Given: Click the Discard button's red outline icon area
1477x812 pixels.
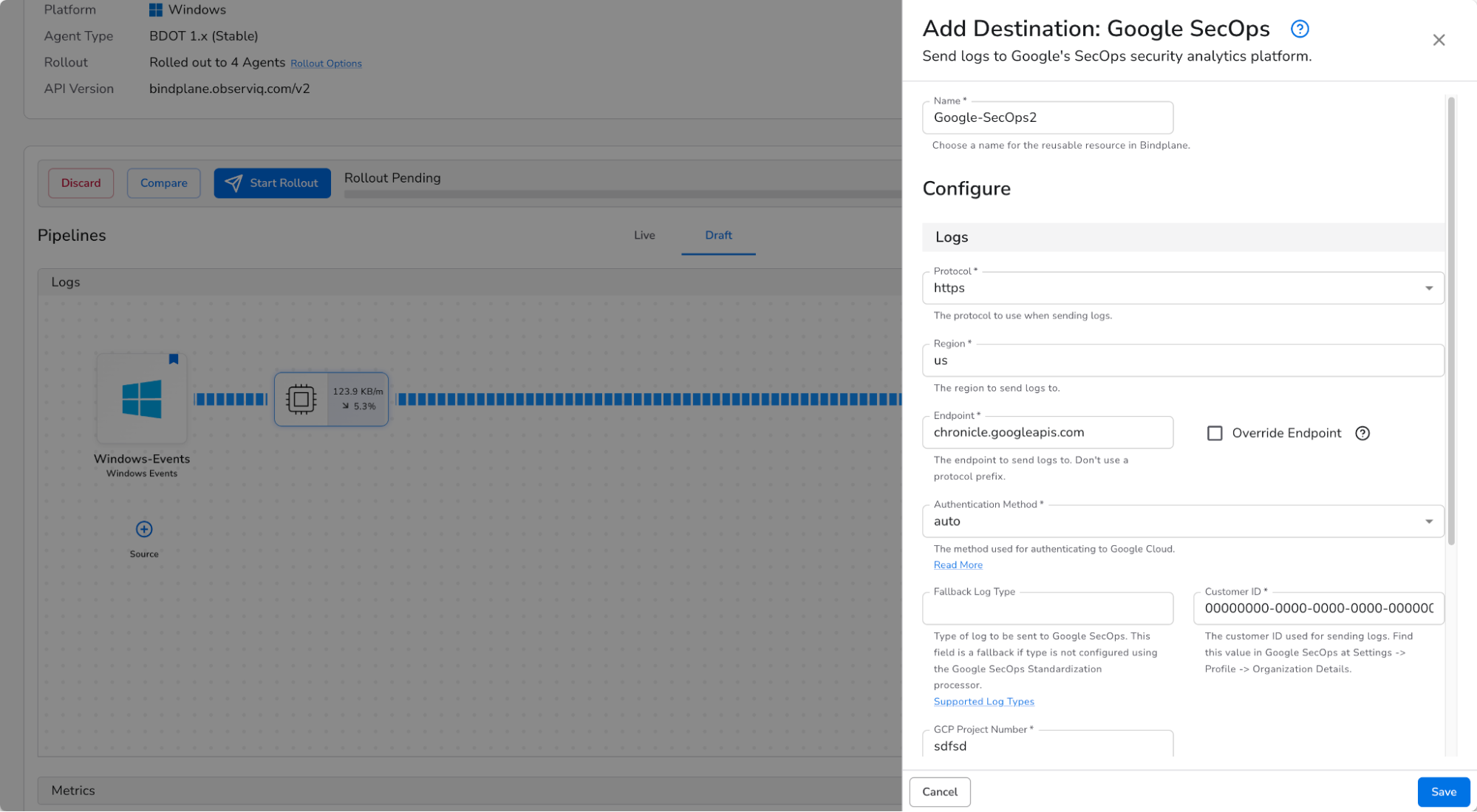Looking at the screenshot, I should [81, 182].
